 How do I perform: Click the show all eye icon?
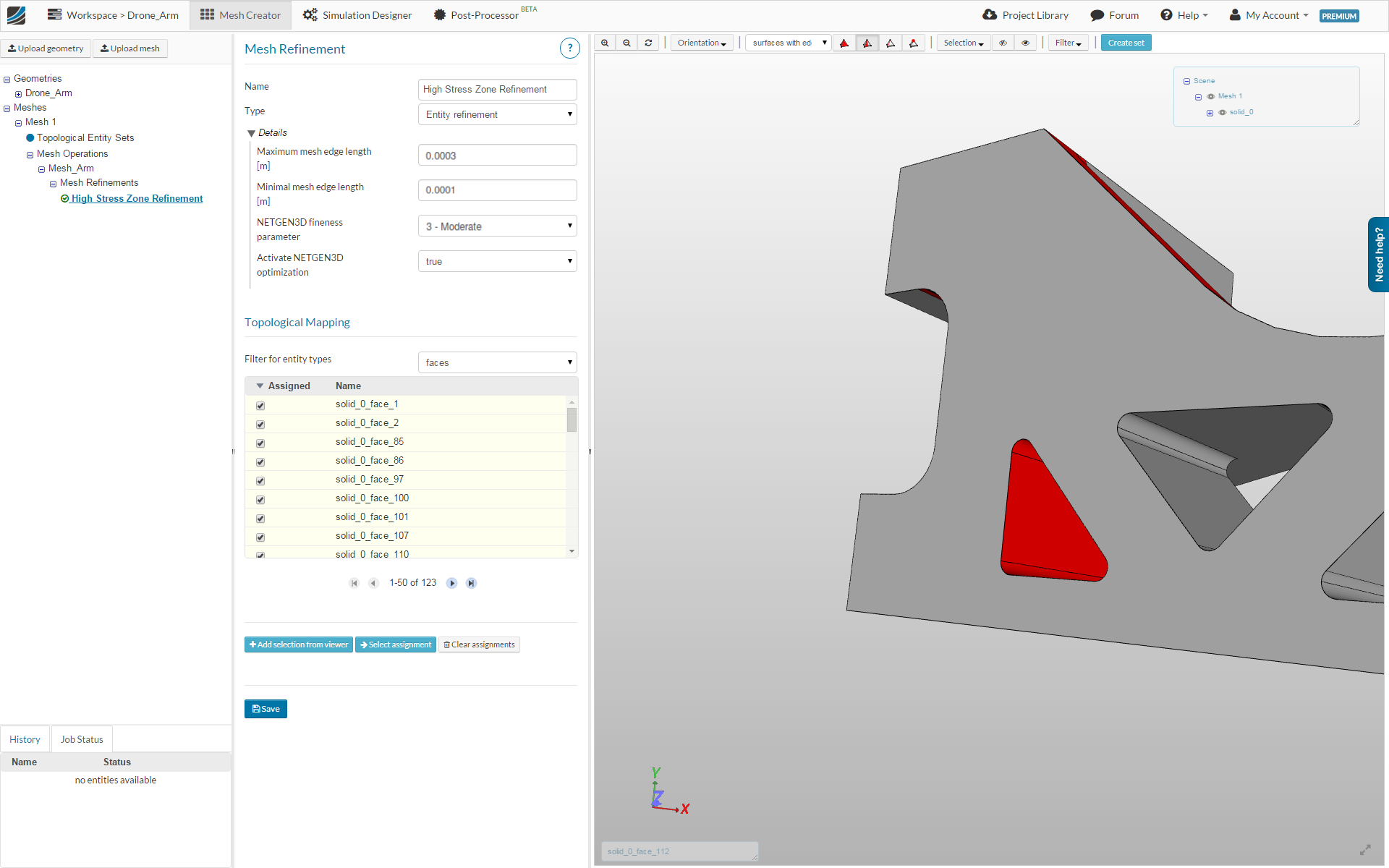[x=1025, y=43]
